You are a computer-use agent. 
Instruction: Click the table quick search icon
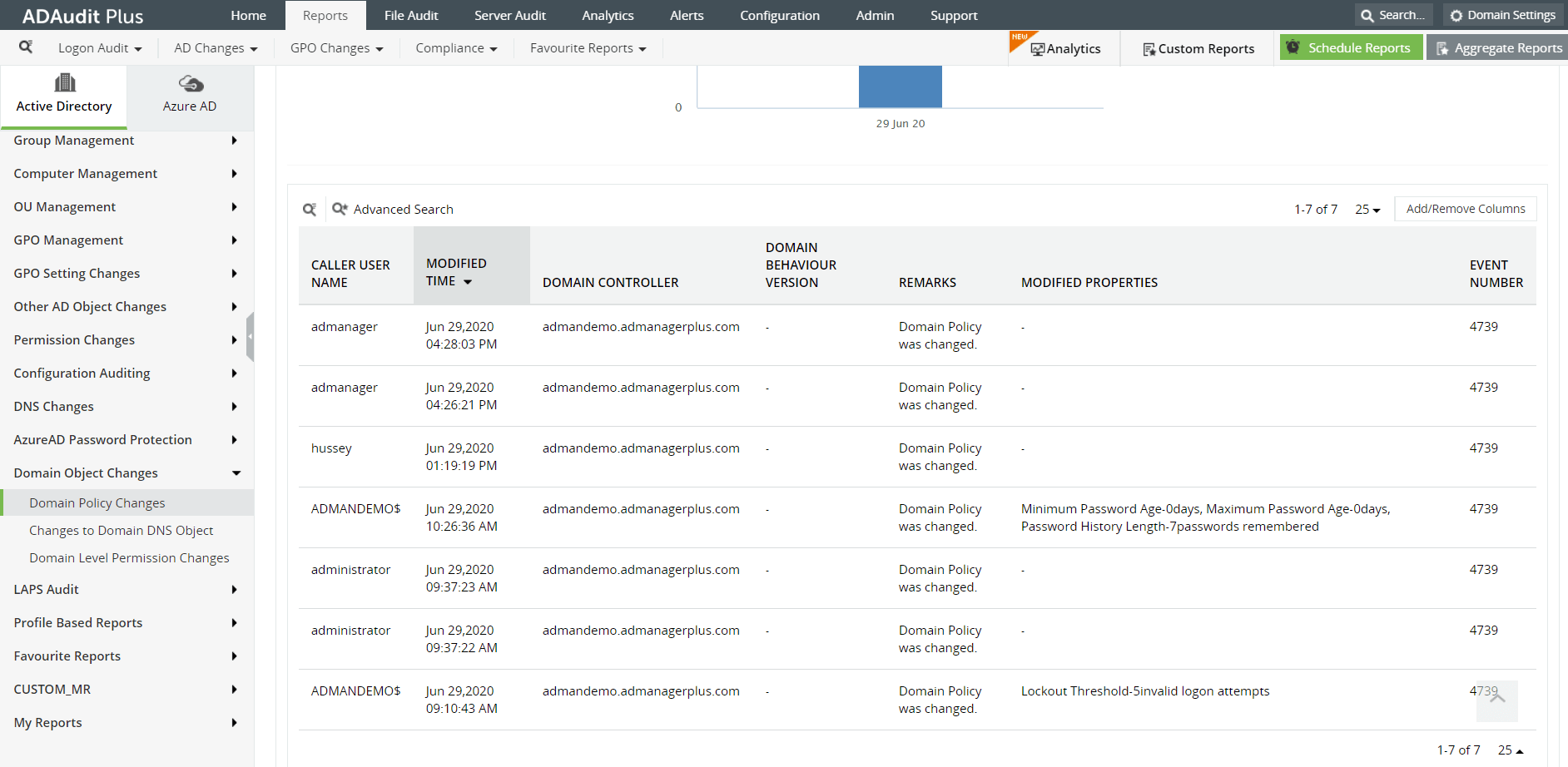point(310,210)
